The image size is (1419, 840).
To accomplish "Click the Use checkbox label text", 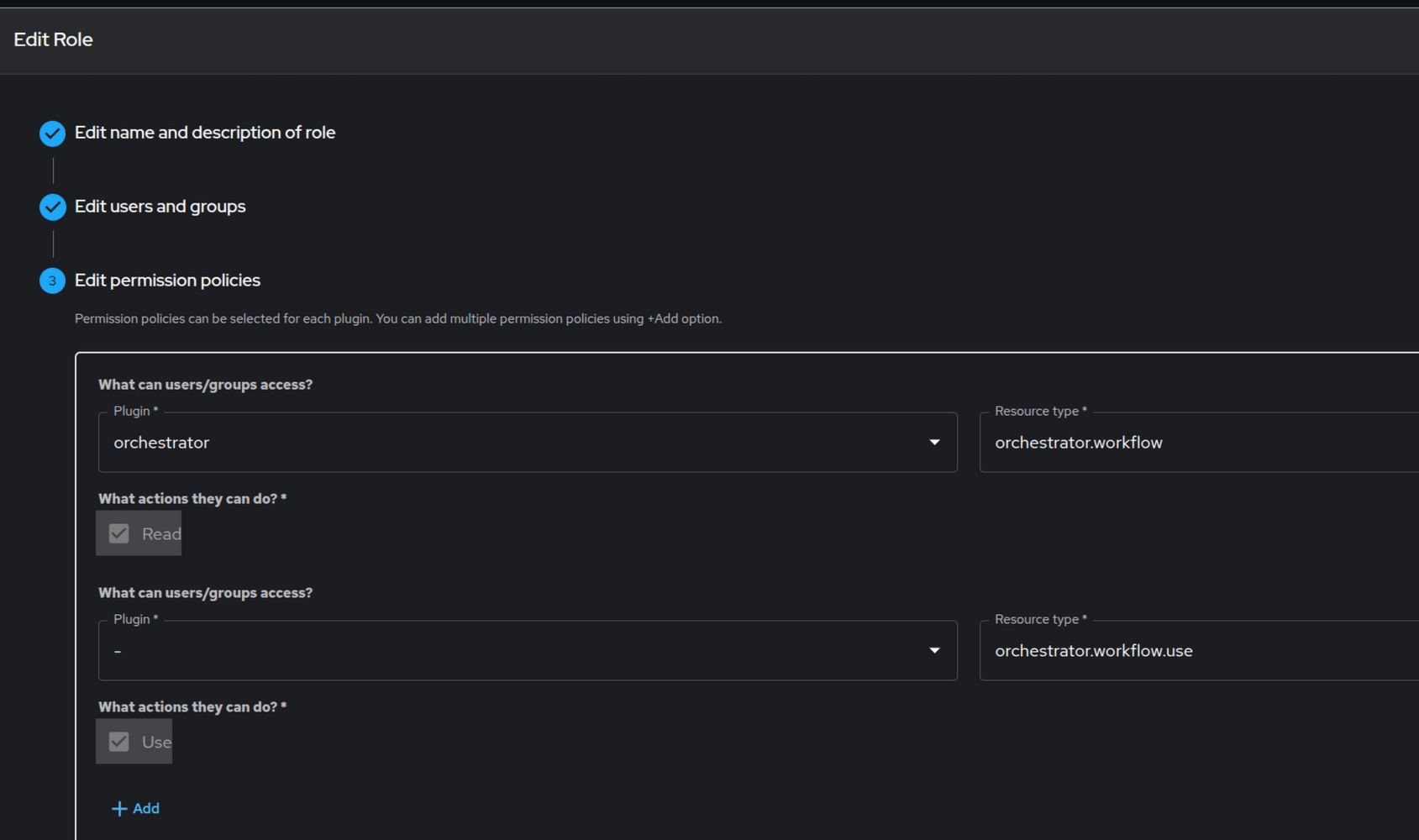I will (x=156, y=742).
